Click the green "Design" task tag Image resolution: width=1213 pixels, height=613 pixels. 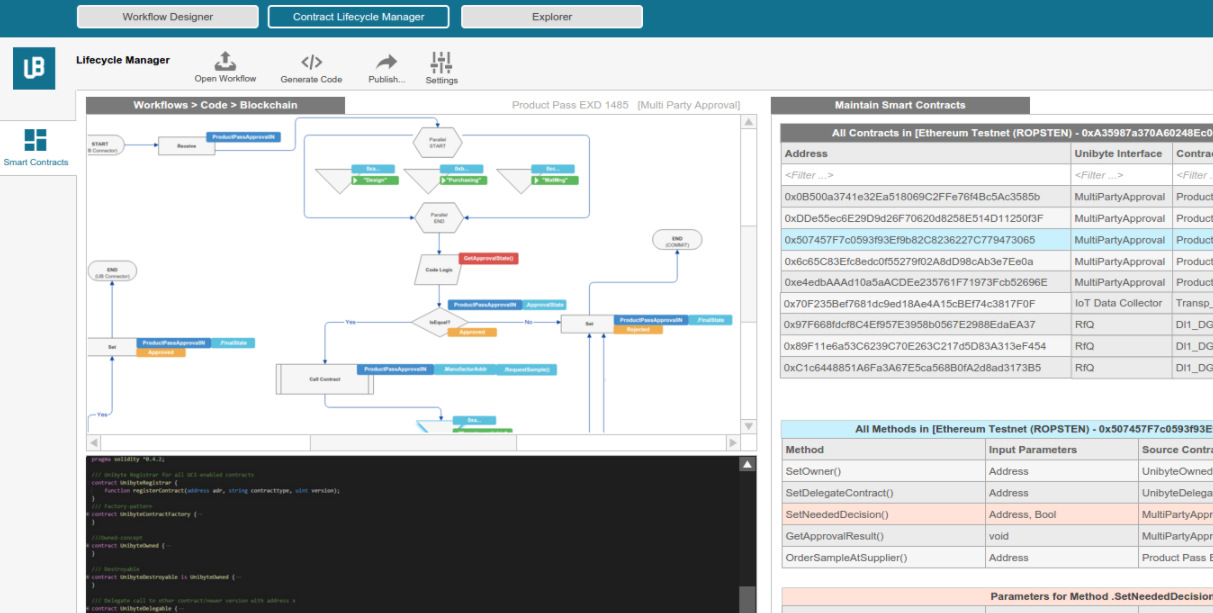click(375, 180)
